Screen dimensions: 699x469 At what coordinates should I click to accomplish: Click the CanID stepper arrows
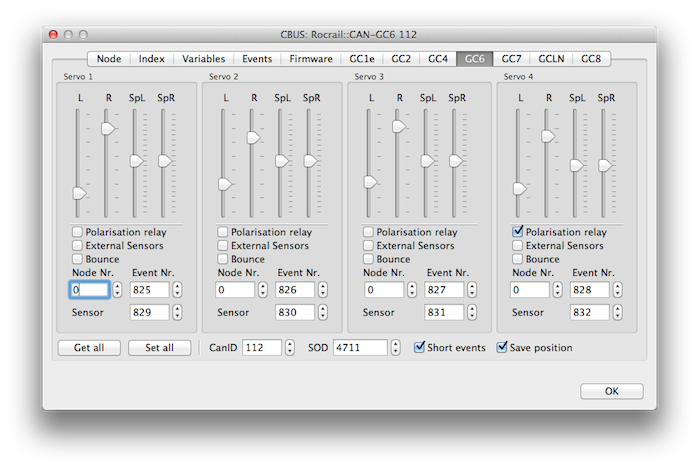click(x=291, y=348)
